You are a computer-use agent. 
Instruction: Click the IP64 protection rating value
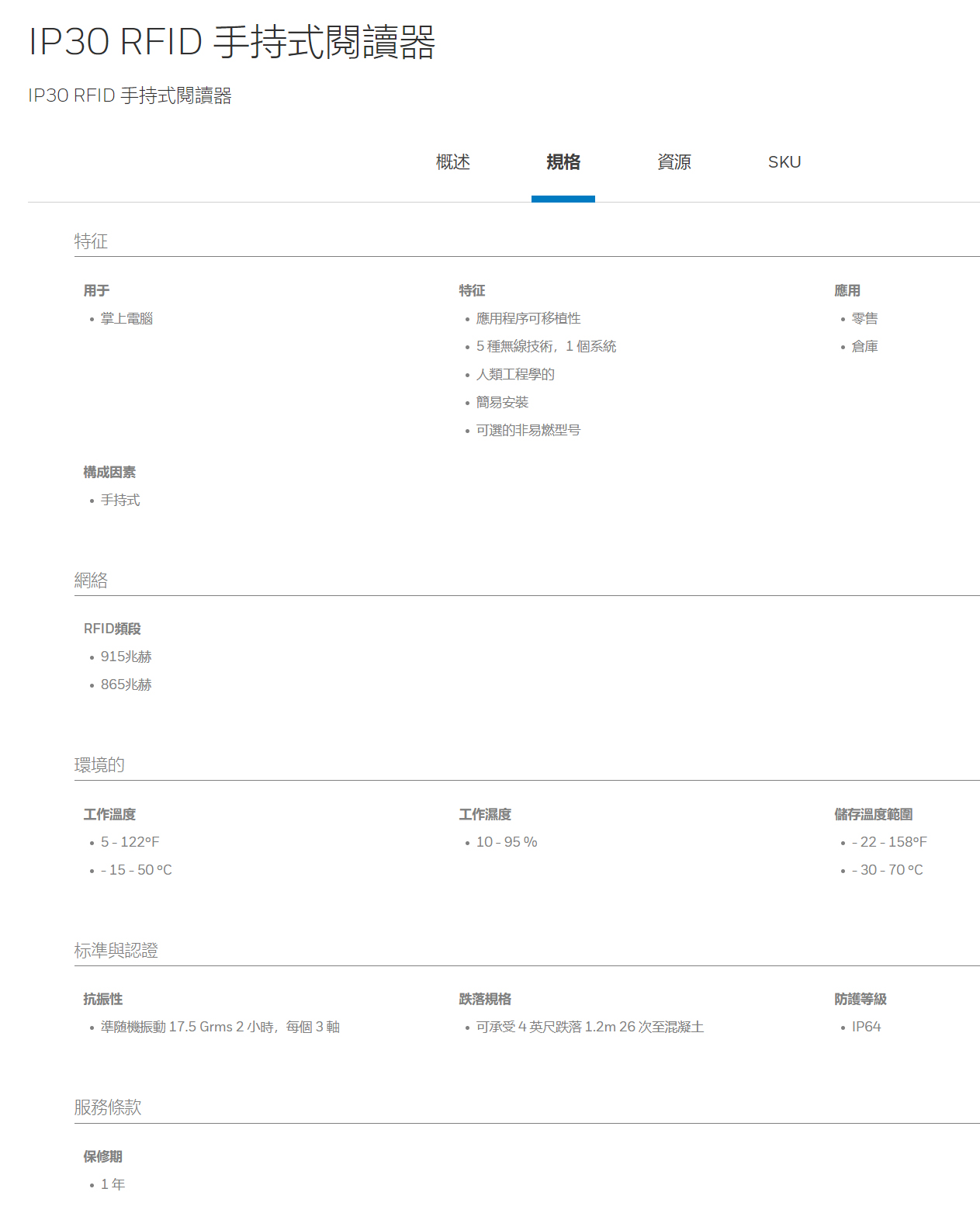(x=866, y=1028)
